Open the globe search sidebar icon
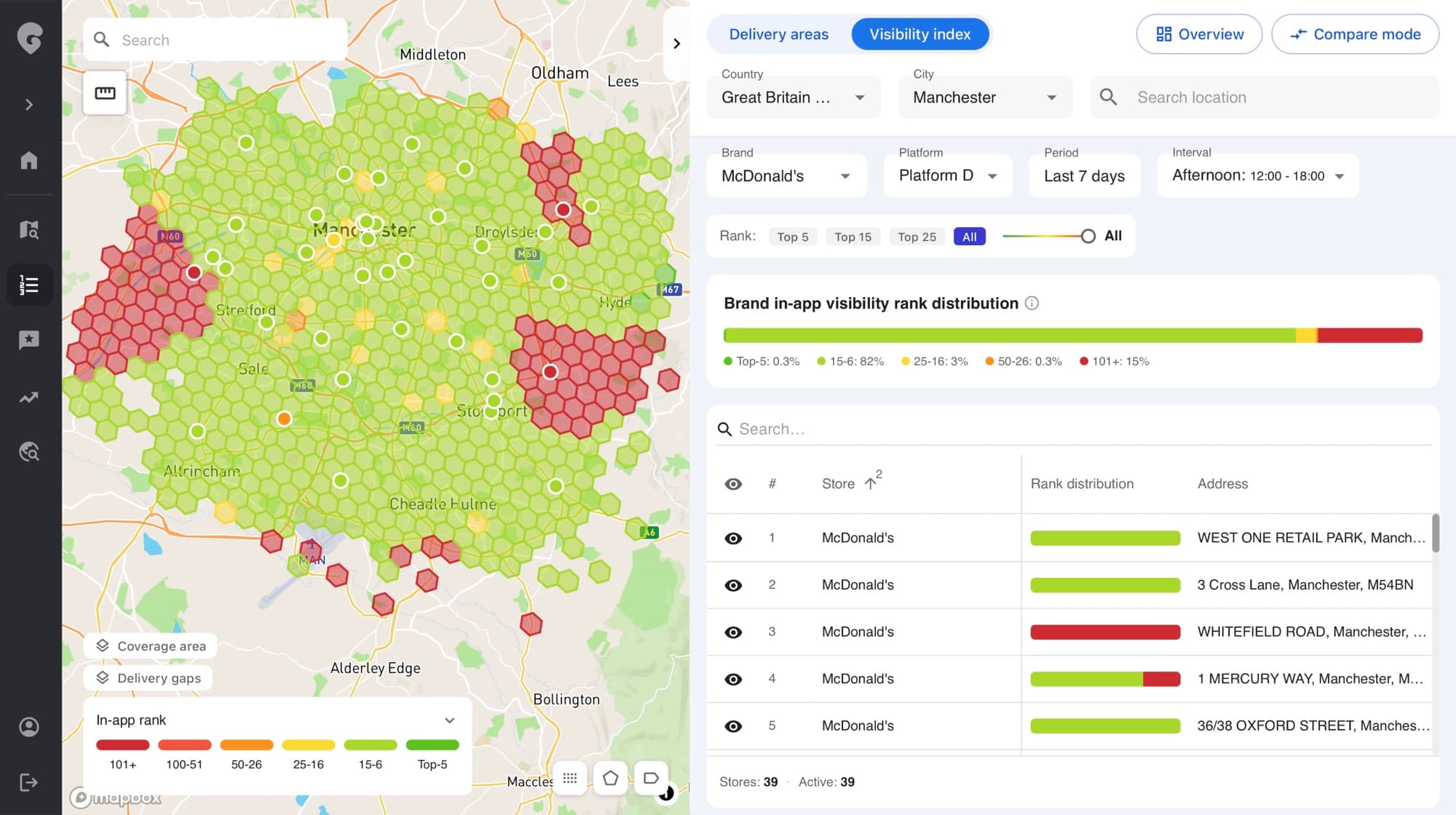The height and width of the screenshot is (815, 1456). pos(29,452)
